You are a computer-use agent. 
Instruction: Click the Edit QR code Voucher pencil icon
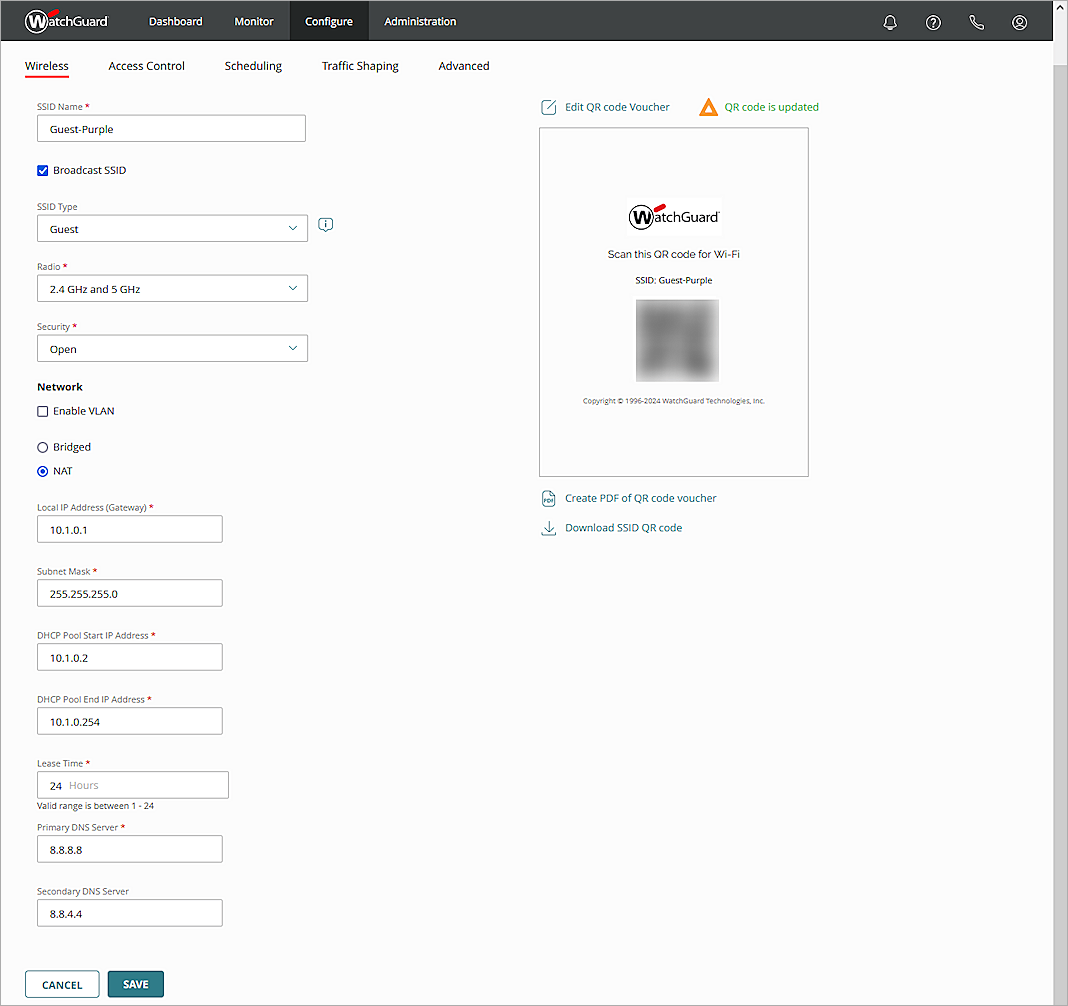coord(549,107)
